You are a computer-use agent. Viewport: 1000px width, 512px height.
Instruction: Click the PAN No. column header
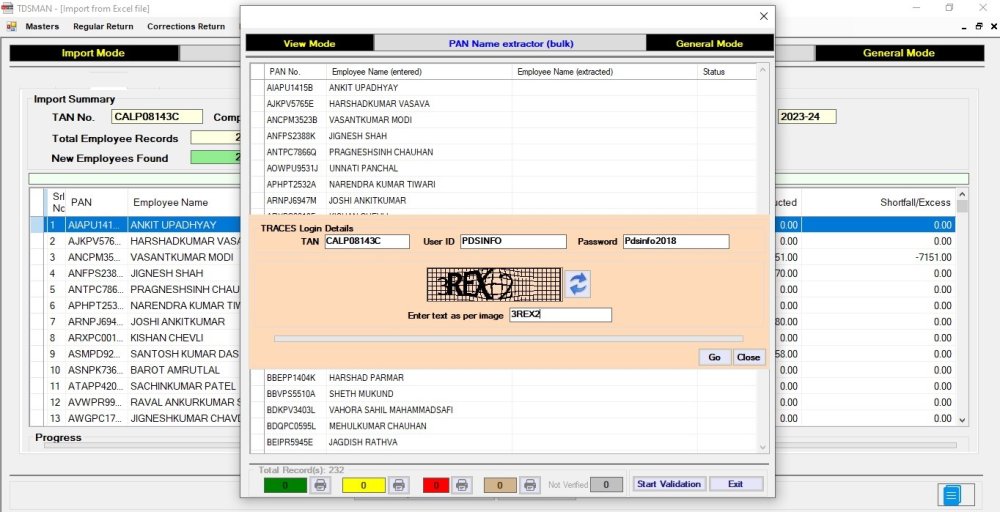[295, 71]
